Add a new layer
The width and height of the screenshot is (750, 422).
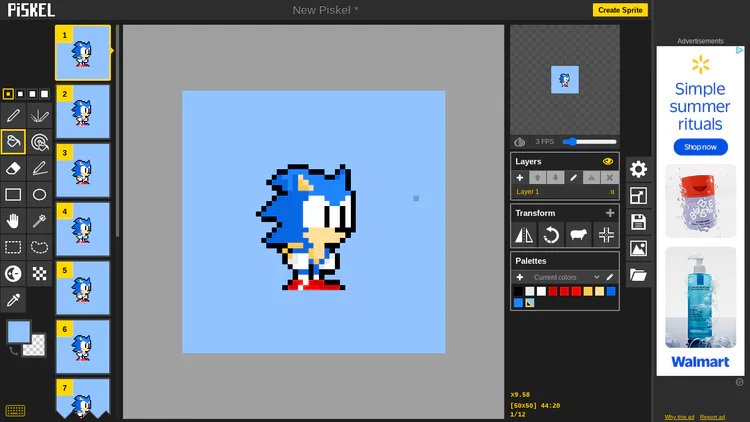[x=519, y=178]
